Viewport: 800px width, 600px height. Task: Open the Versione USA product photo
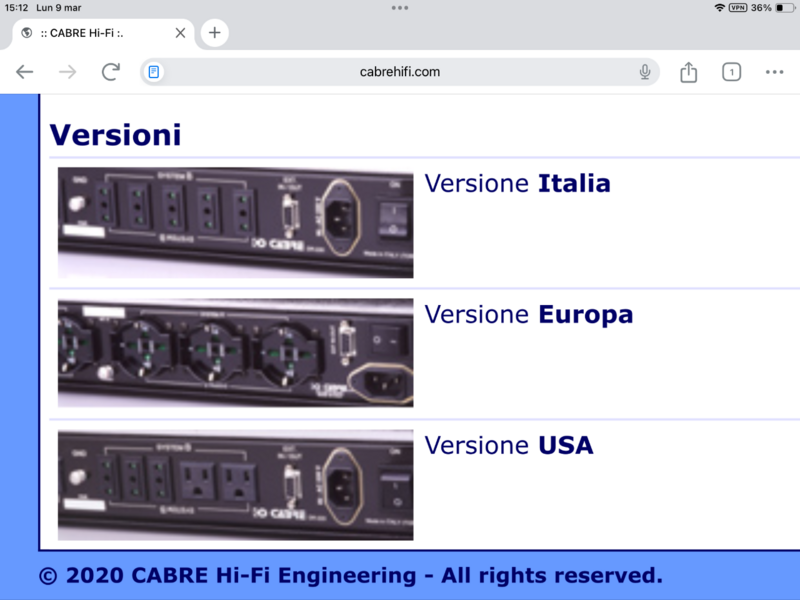235,485
